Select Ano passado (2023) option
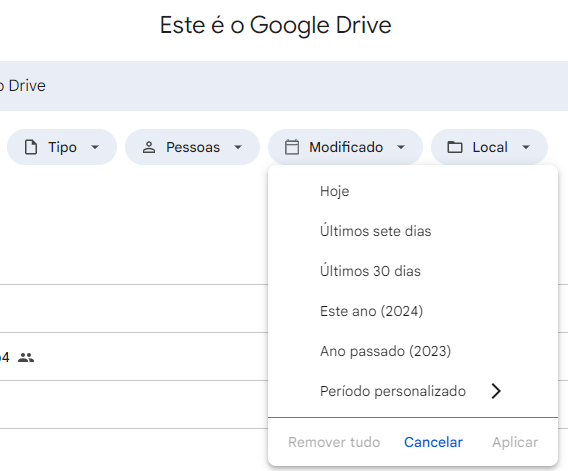568x471 pixels. click(x=413, y=351)
